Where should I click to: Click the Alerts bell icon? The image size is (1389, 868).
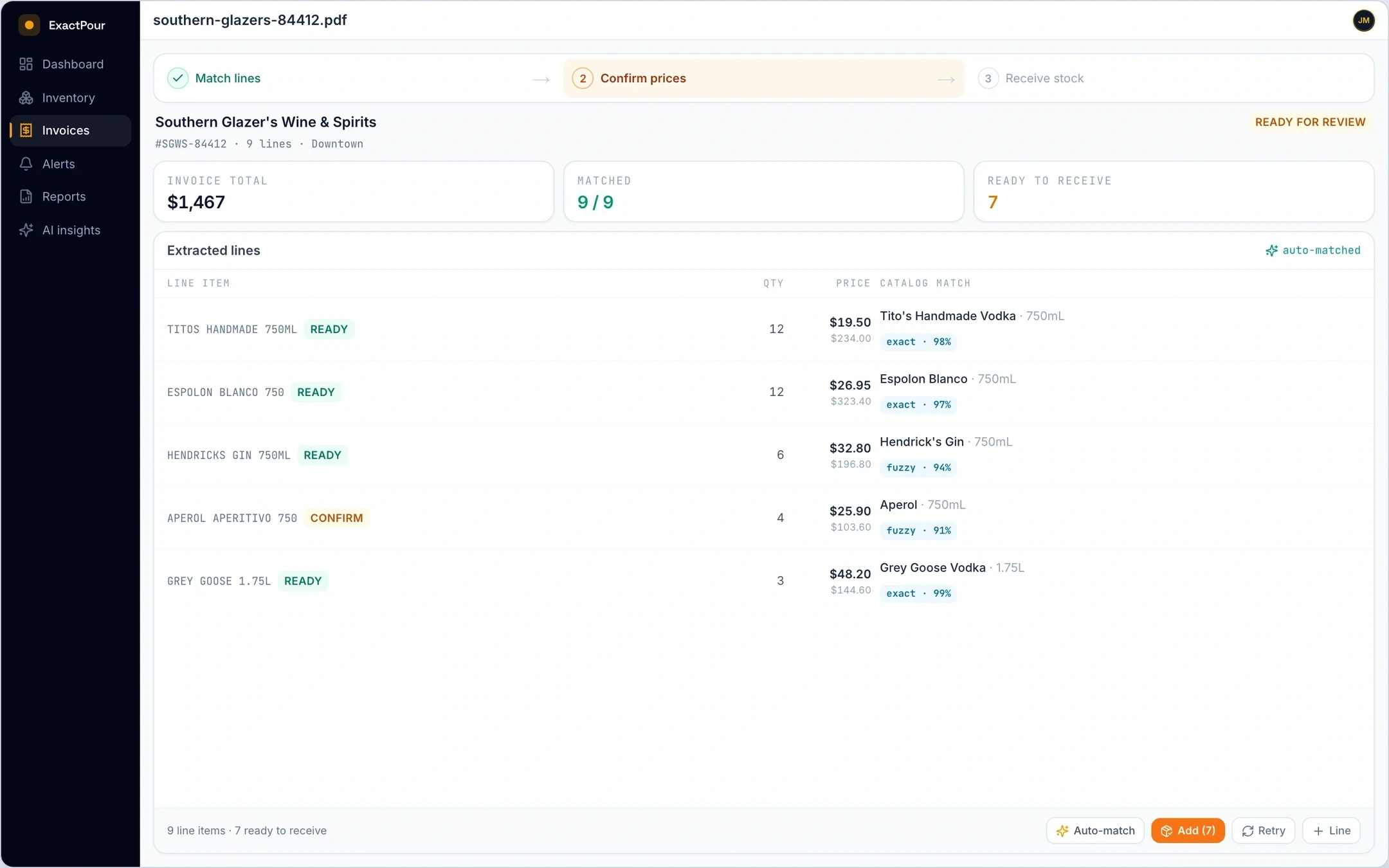[26, 164]
